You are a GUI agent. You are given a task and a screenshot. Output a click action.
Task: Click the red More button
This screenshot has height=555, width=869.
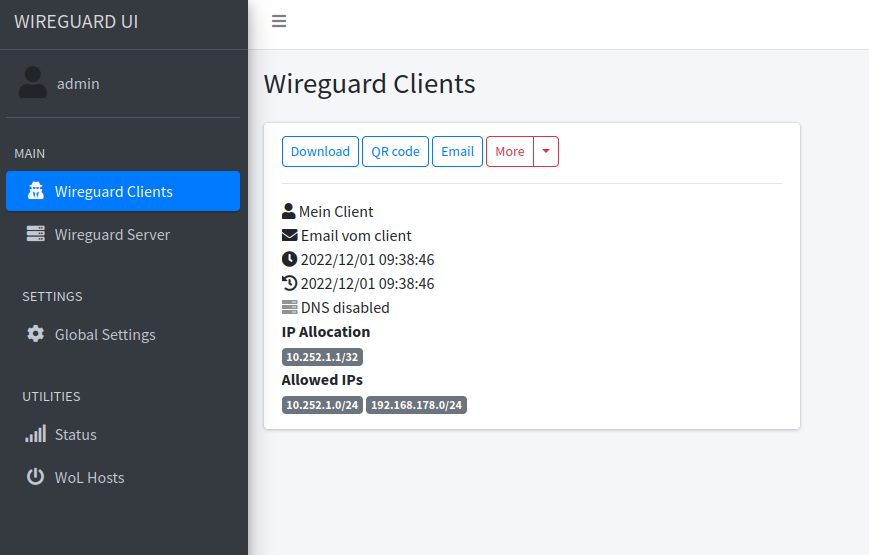(x=510, y=151)
